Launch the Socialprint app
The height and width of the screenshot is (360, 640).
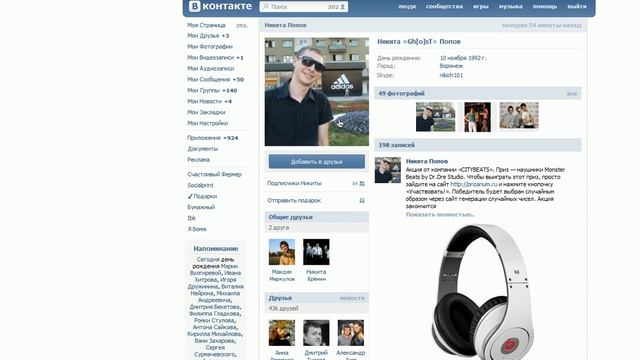point(200,185)
